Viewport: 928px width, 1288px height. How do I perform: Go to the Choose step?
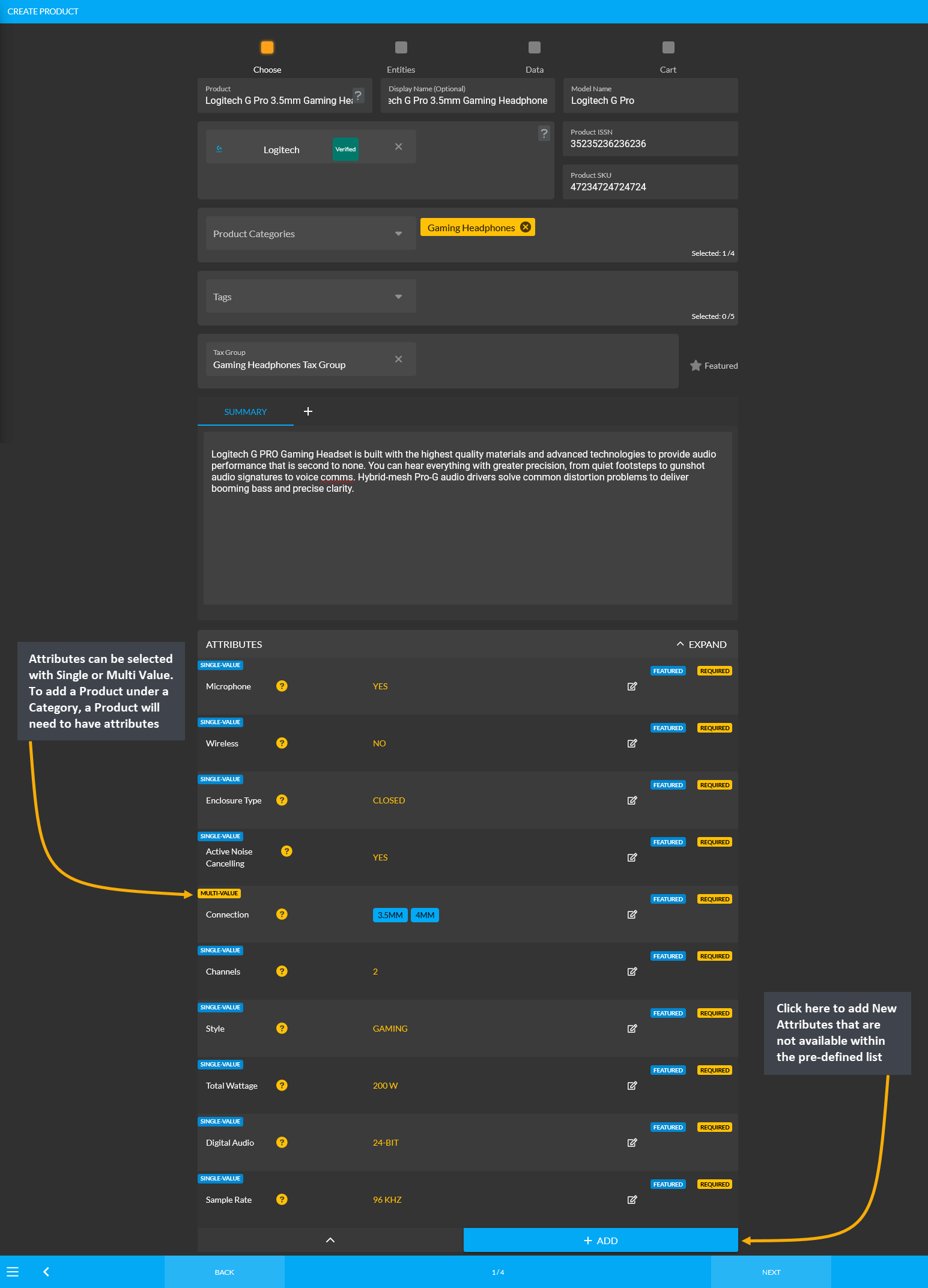[x=267, y=58]
